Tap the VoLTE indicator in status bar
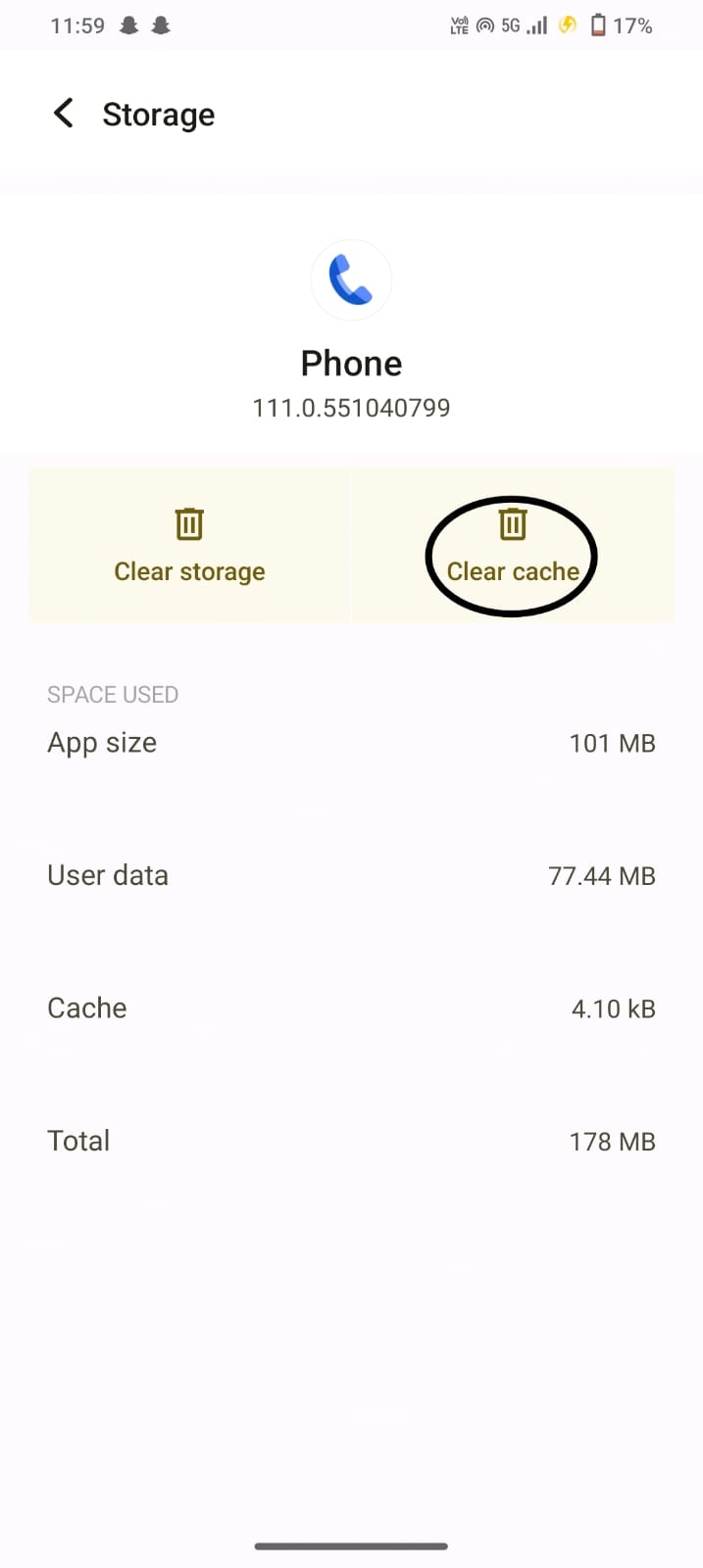Image resolution: width=703 pixels, height=1568 pixels. pyautogui.click(x=459, y=25)
